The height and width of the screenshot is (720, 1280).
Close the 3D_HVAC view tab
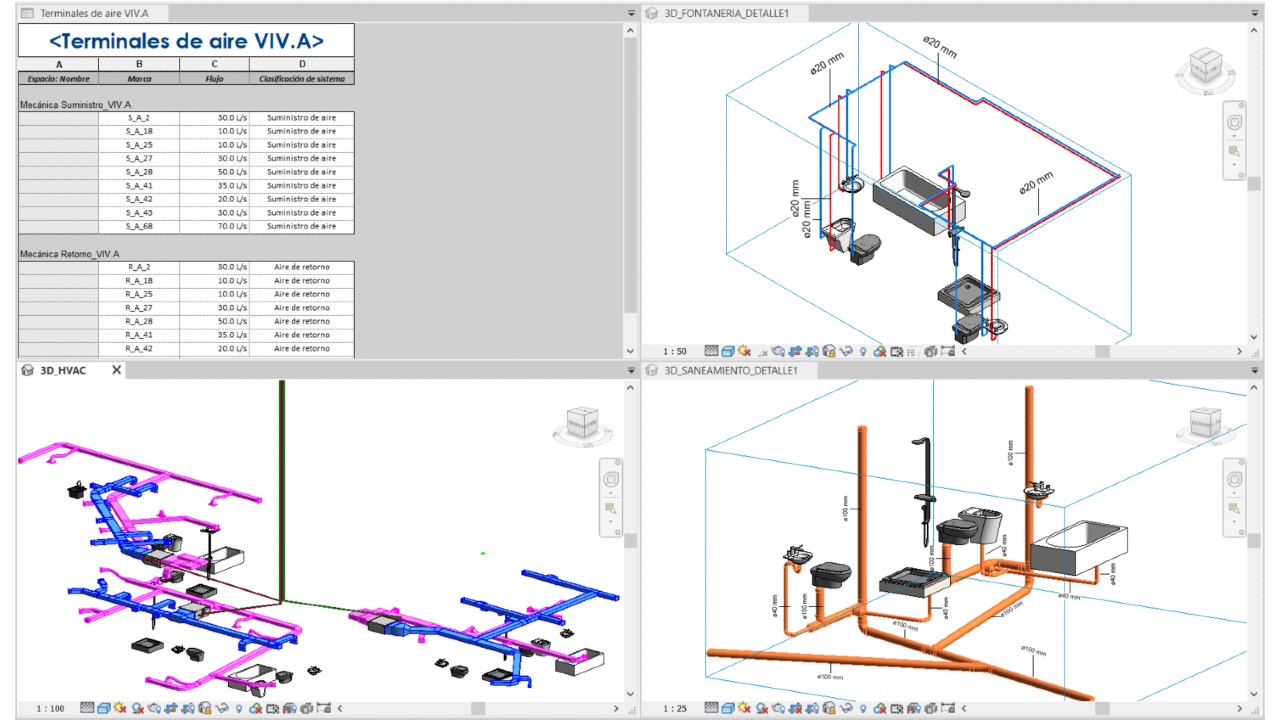coord(116,370)
